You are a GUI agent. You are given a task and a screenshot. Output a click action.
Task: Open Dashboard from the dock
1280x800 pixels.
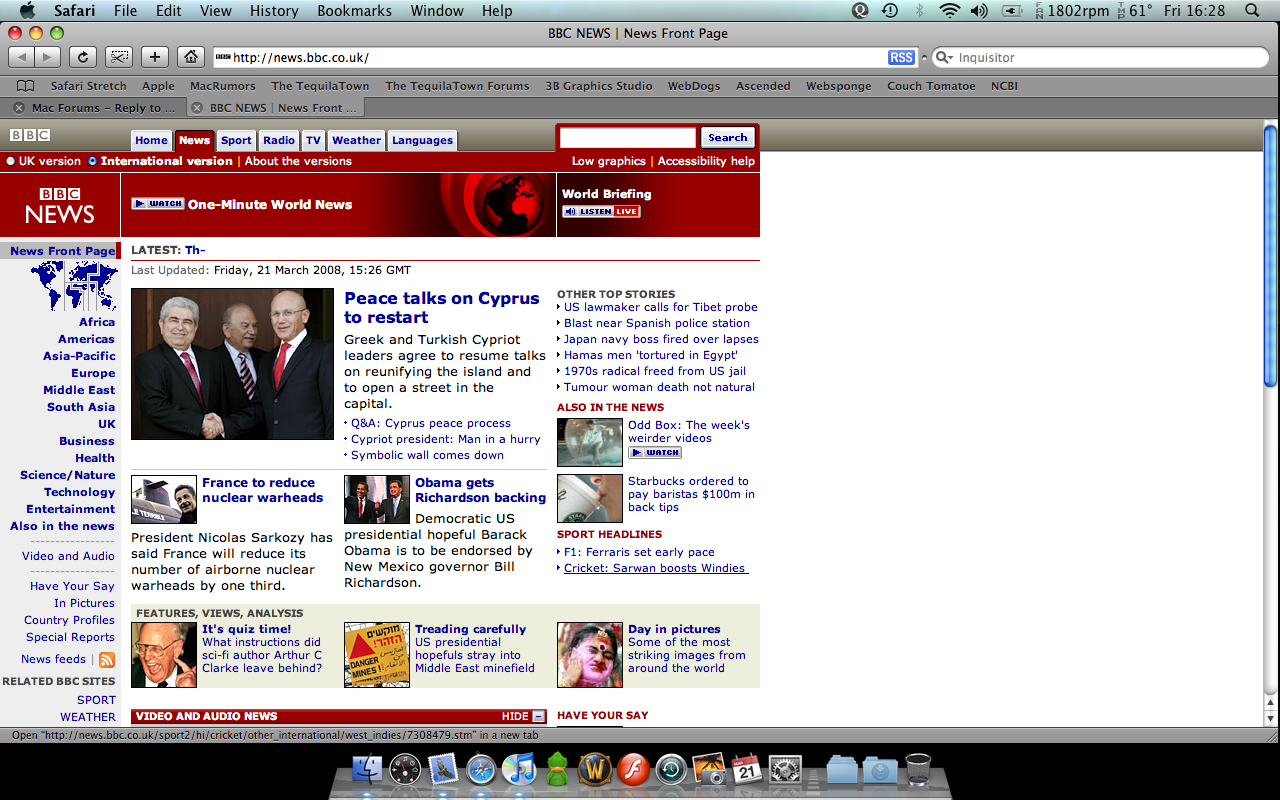click(x=406, y=770)
